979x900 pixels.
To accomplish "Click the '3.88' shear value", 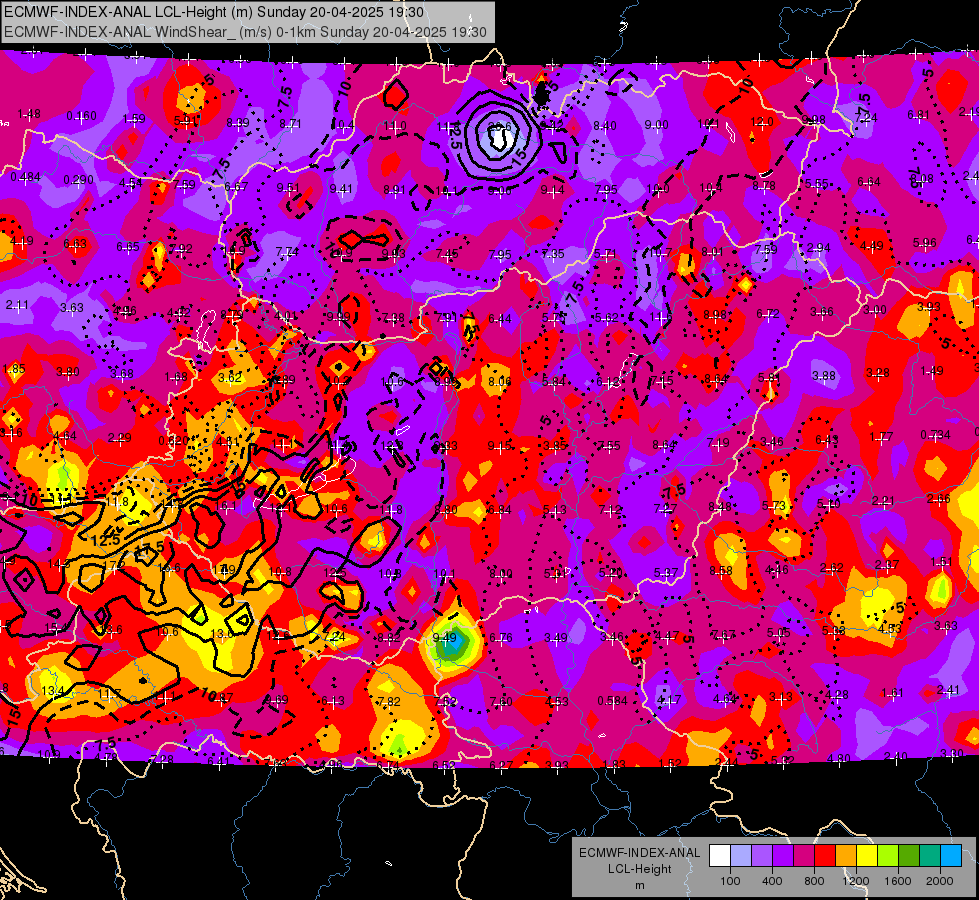I will point(824,375).
